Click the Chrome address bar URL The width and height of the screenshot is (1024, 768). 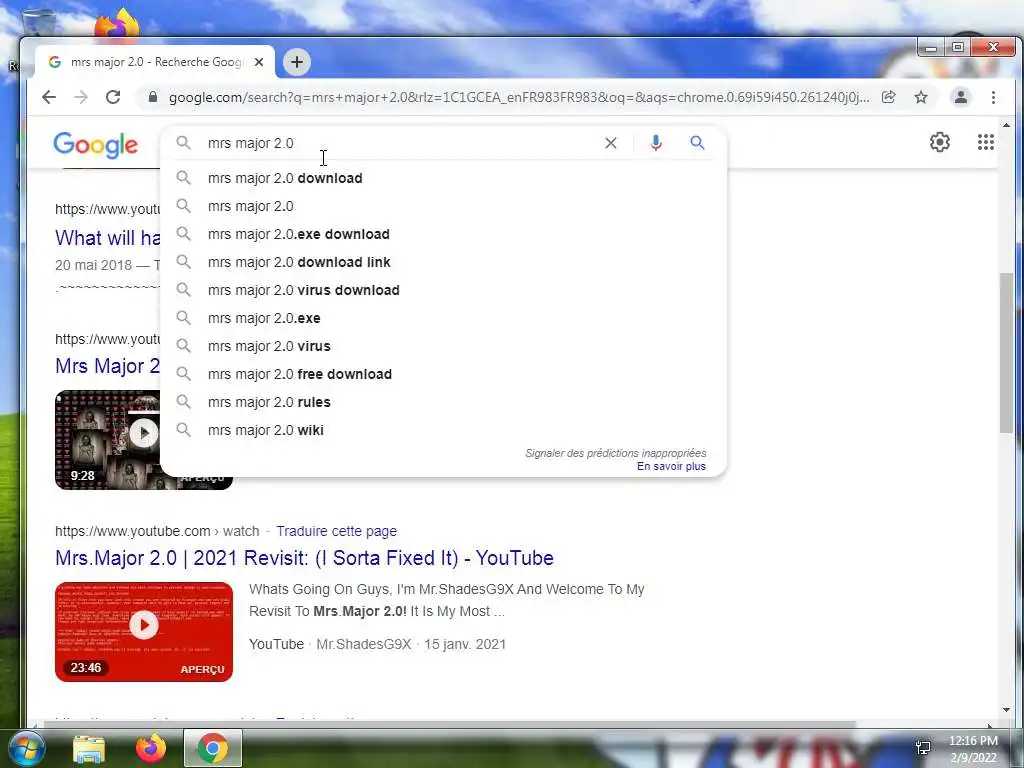click(519, 97)
